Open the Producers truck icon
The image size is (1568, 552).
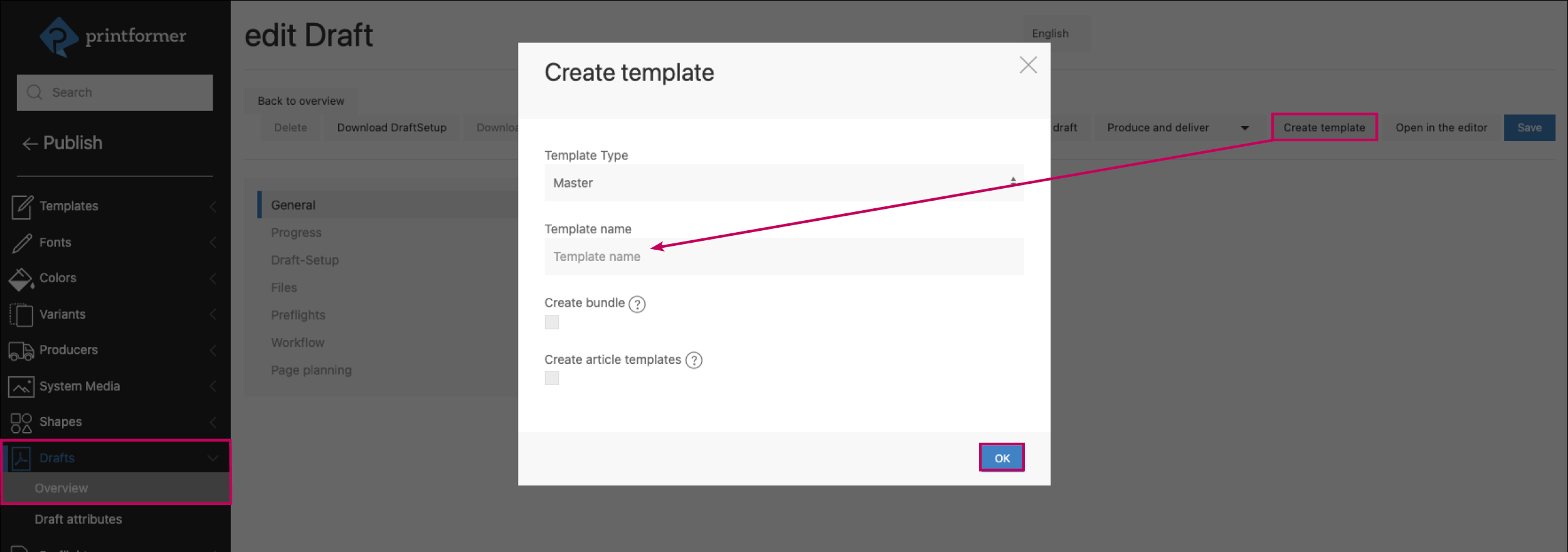point(21,350)
